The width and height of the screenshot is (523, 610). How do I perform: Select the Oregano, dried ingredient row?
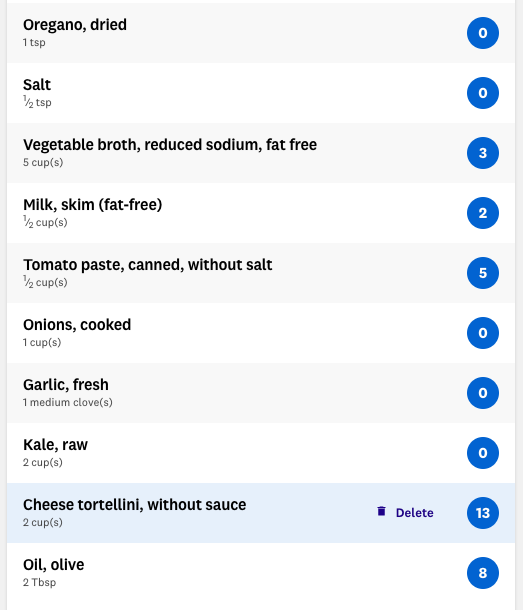pyautogui.click(x=261, y=33)
